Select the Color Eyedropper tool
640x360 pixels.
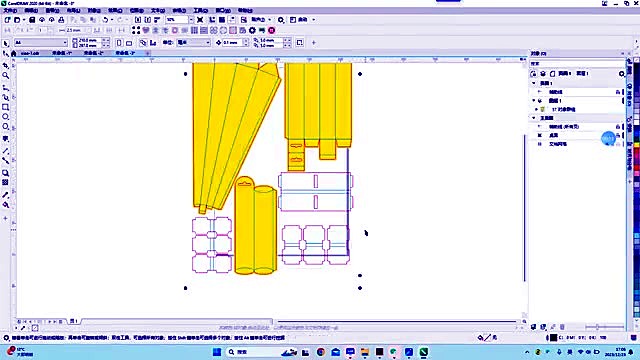[x=5, y=195]
